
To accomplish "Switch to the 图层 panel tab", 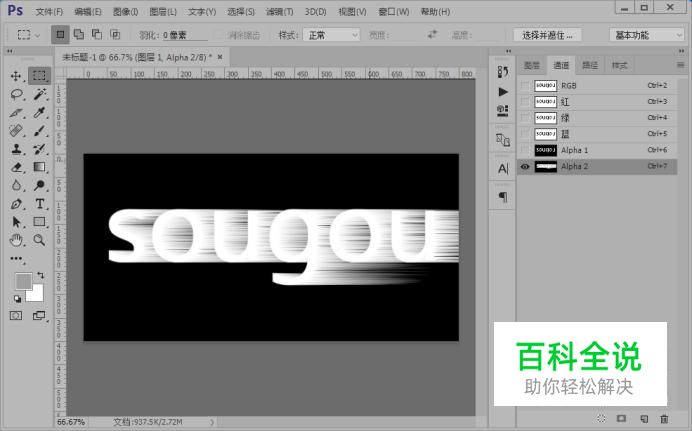I will [532, 66].
